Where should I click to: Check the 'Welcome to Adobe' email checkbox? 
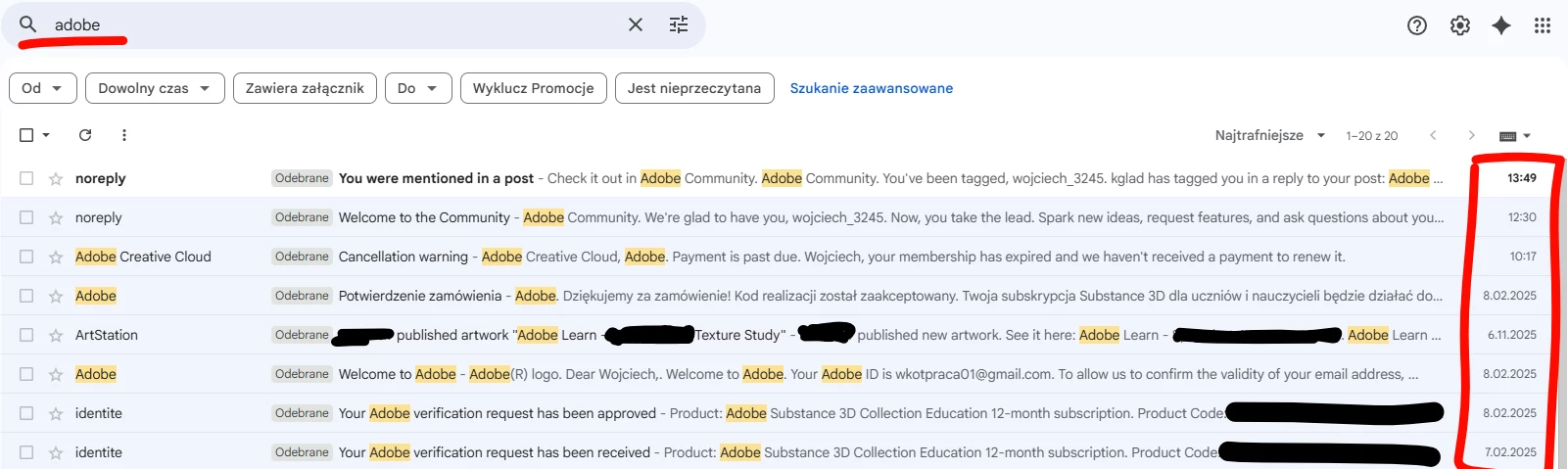pyautogui.click(x=26, y=374)
